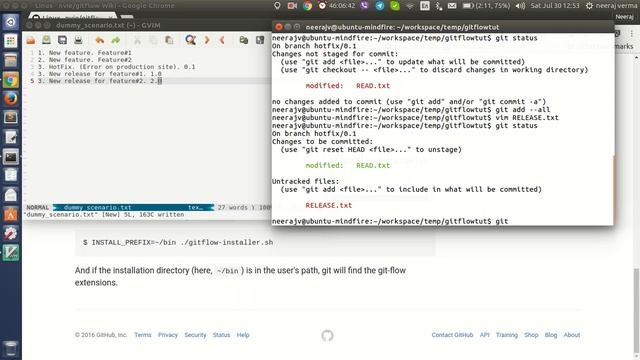This screenshot has width=640, height=360.
Task: Click the terminal window title bar
Action: [x=443, y=27]
